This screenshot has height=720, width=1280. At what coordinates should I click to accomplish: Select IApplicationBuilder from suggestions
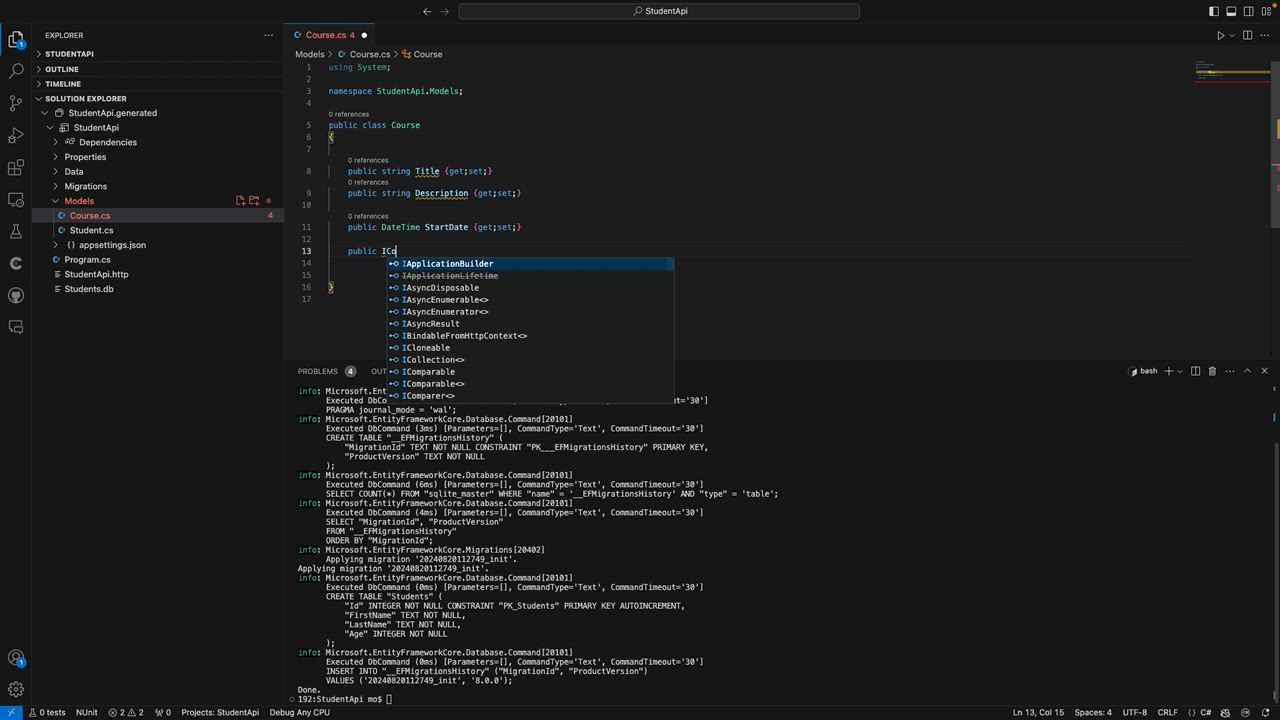531,264
